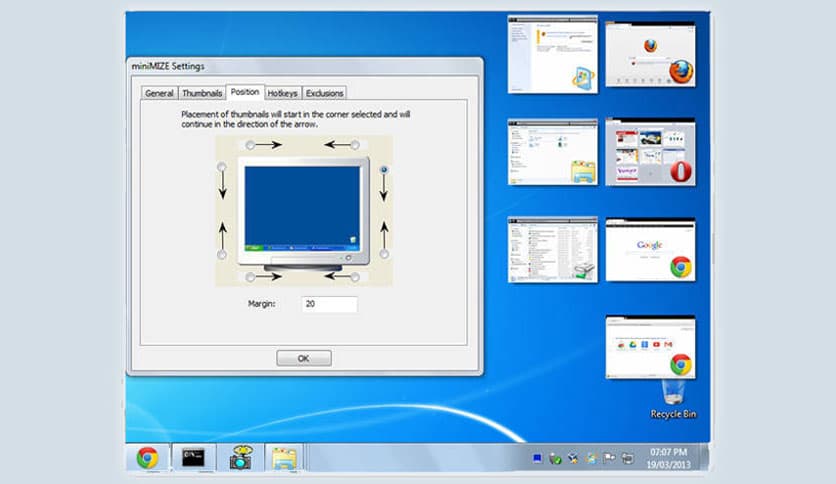Screen dimensions: 836x484
Task: Open the Thumbnails tab
Action: pyautogui.click(x=202, y=93)
